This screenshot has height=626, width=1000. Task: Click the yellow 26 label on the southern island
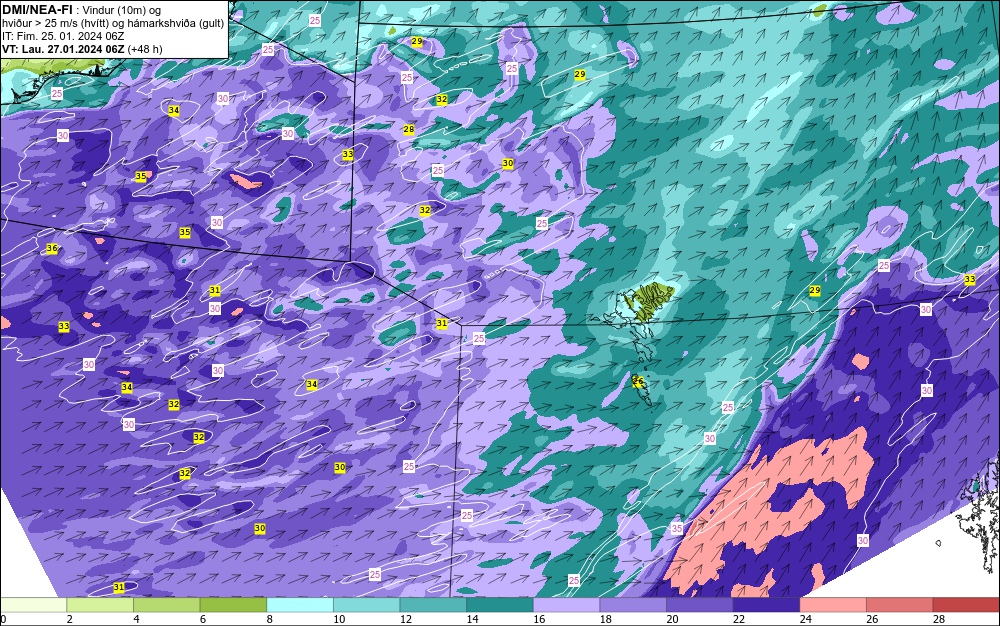pyautogui.click(x=638, y=381)
